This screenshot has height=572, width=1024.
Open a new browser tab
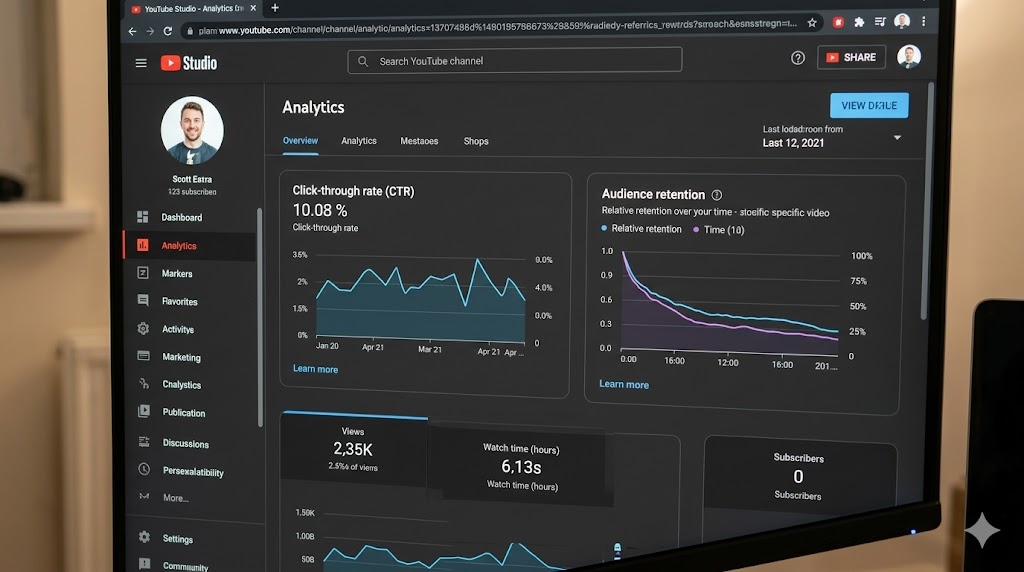click(275, 8)
